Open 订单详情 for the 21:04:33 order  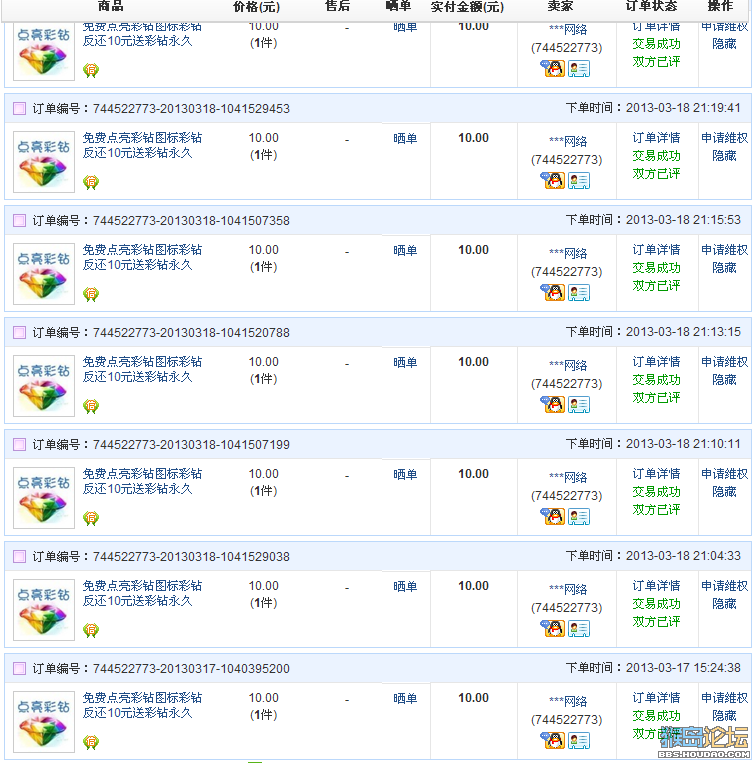656,586
